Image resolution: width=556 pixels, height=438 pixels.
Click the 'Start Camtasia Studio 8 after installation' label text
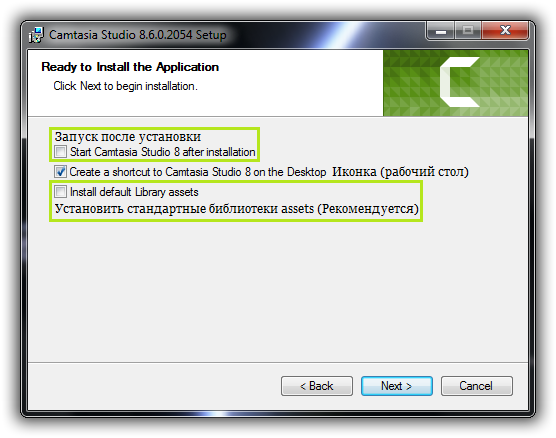click(162, 152)
